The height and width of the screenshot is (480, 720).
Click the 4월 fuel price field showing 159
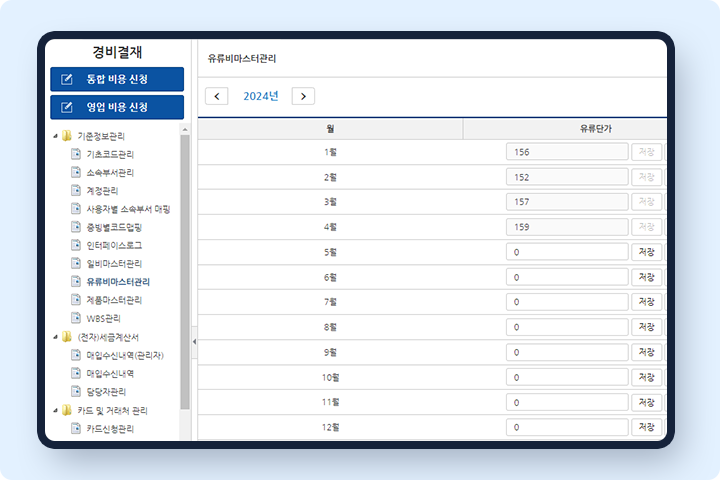(x=567, y=227)
